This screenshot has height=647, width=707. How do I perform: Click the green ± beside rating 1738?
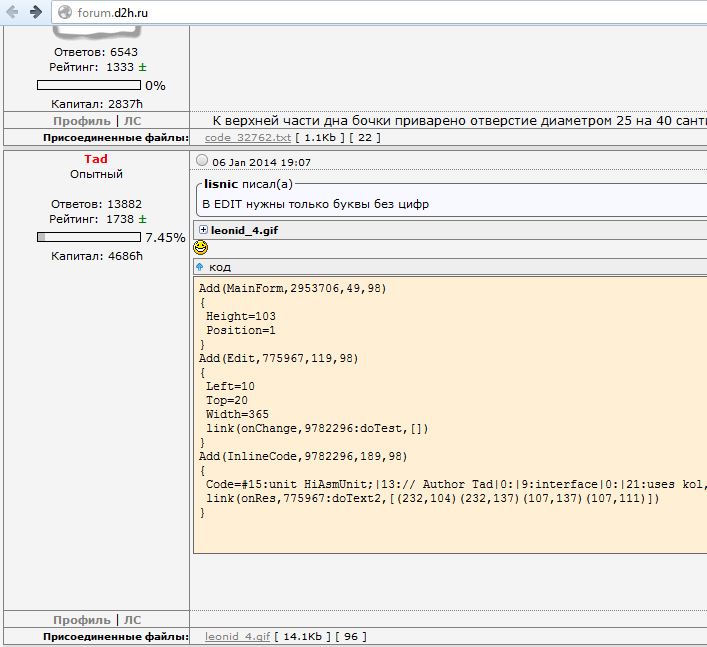coord(142,218)
